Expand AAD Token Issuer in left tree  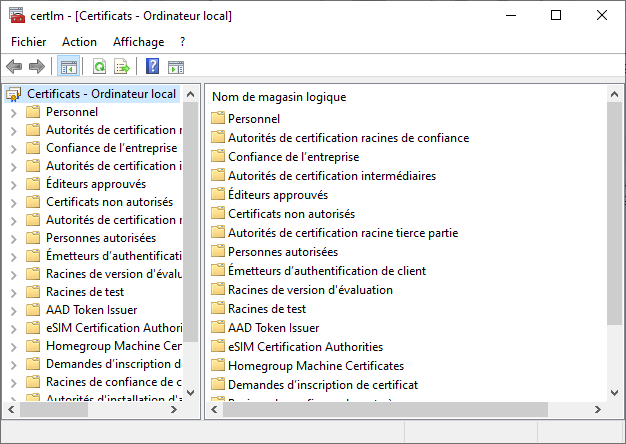14,310
